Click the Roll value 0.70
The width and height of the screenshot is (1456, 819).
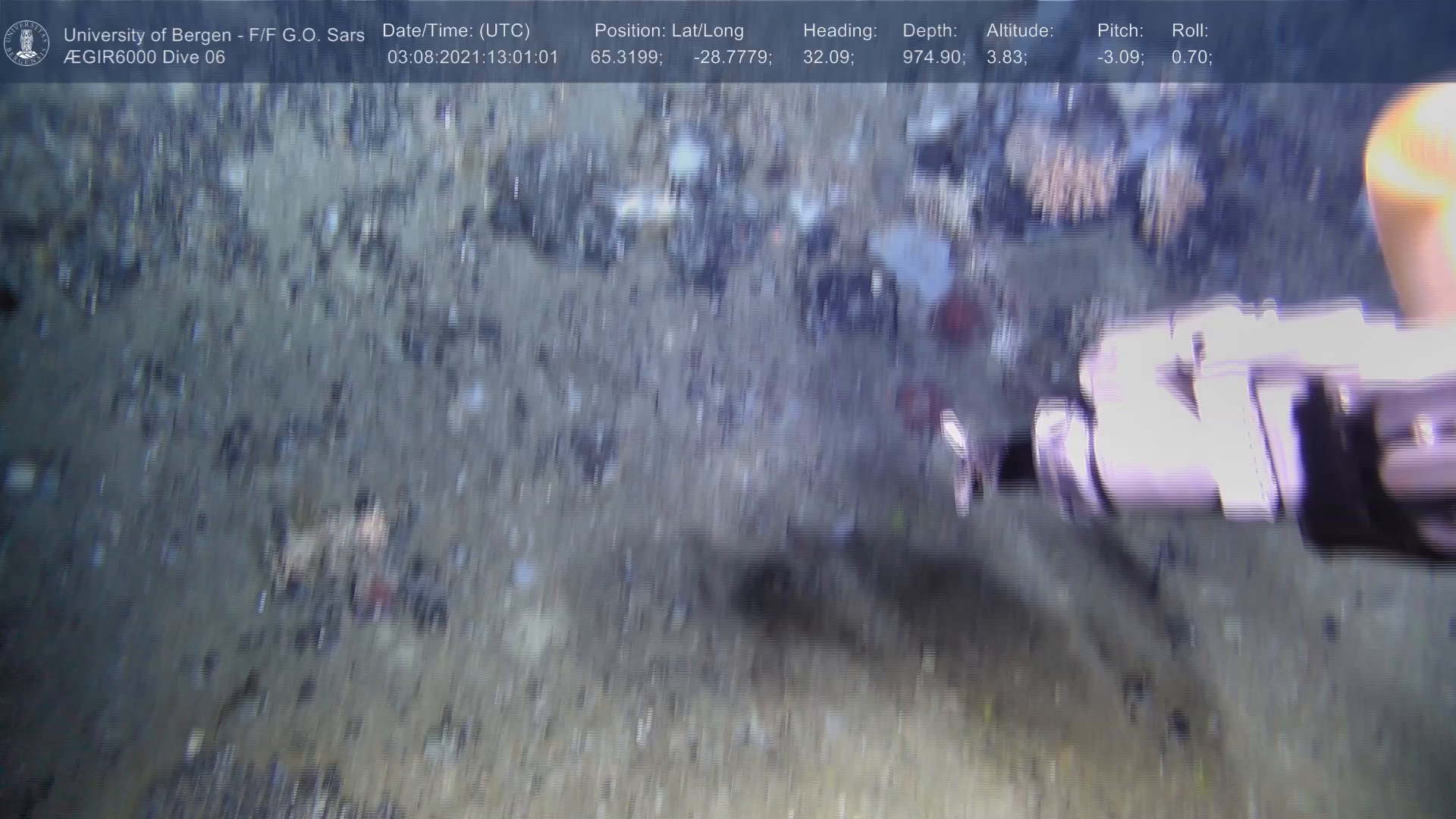click(1191, 58)
